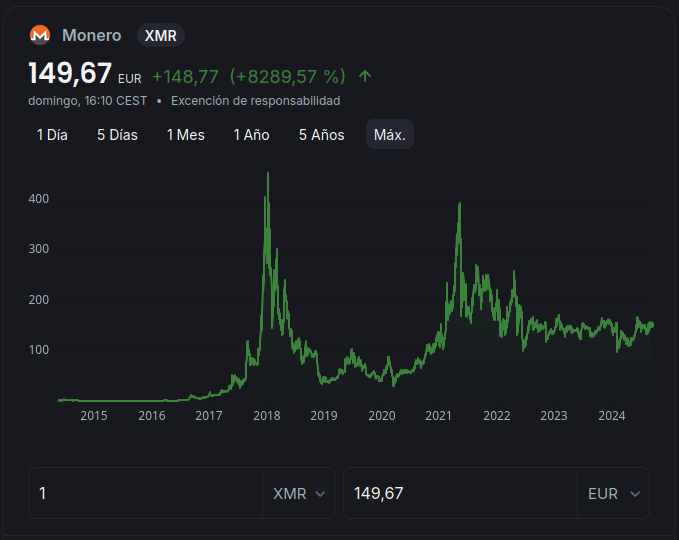Select the 1 Año time range
Viewport: 679px width, 540px height.
click(251, 135)
